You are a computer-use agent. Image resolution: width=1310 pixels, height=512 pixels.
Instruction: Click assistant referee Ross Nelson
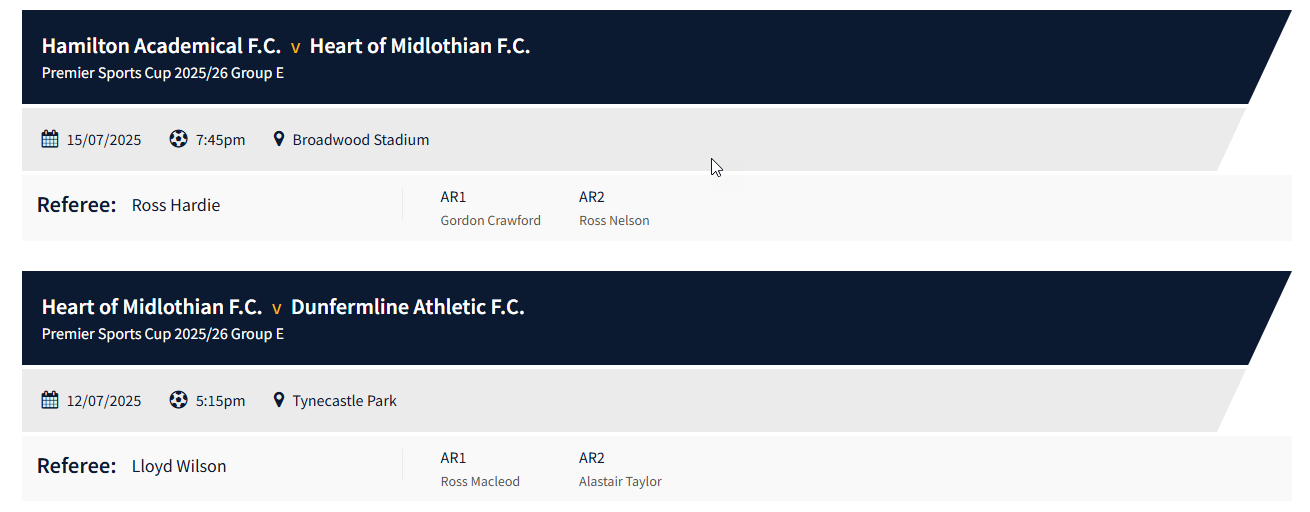614,221
